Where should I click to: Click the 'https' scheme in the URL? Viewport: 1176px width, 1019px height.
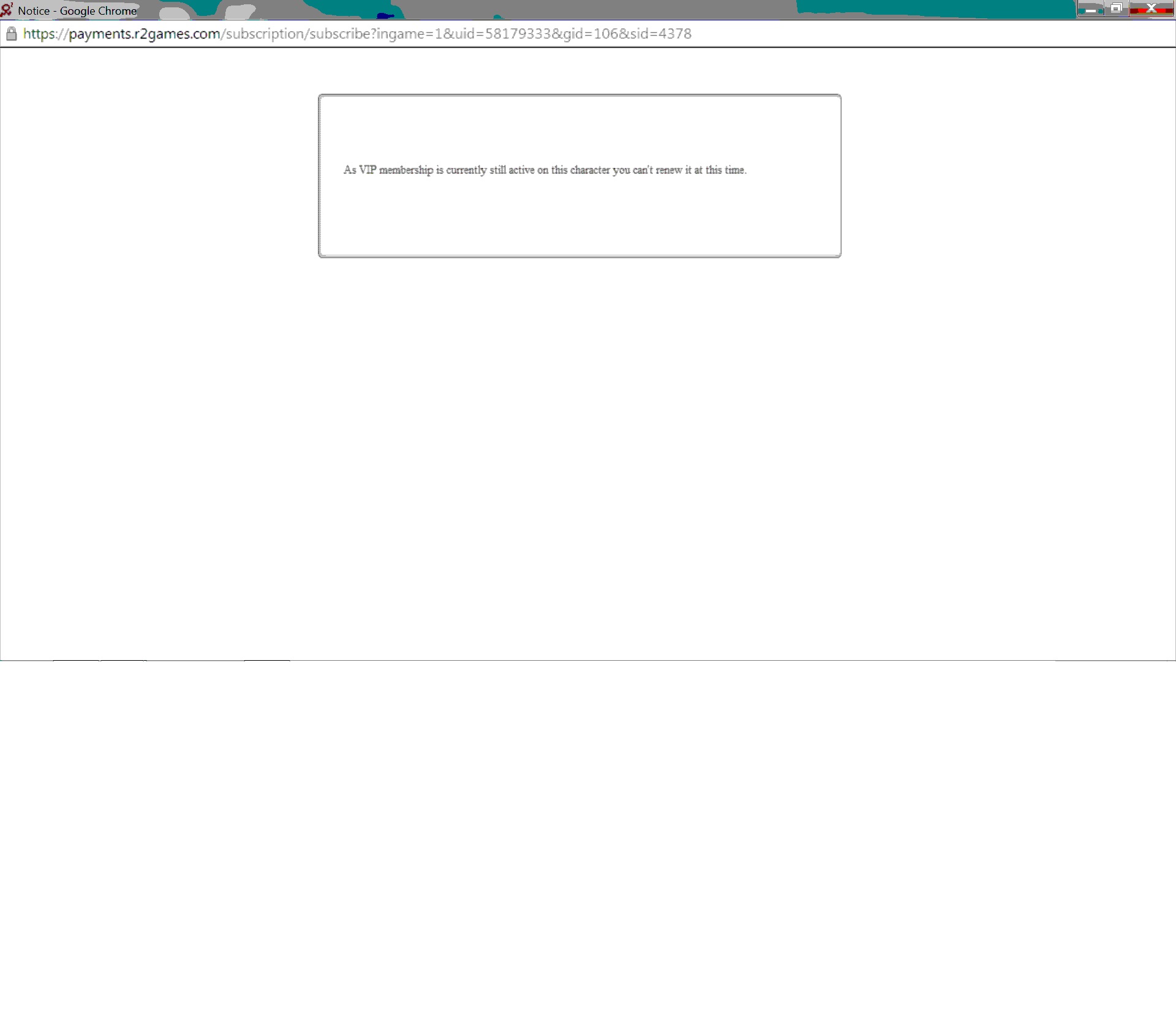[x=39, y=34]
